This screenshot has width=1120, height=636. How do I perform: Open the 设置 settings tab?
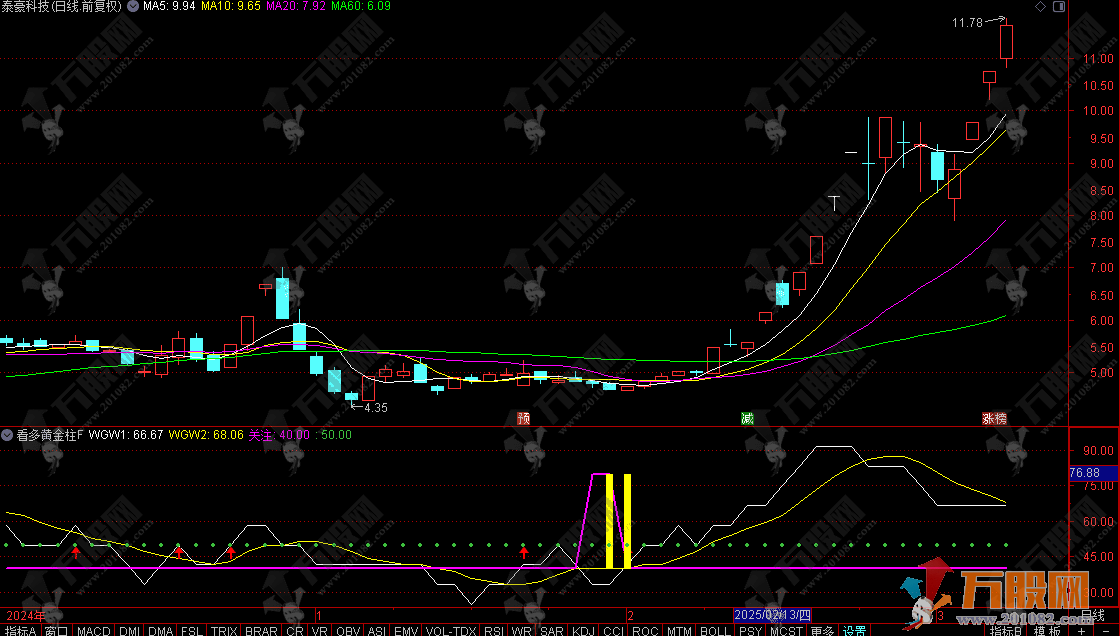click(x=854, y=630)
